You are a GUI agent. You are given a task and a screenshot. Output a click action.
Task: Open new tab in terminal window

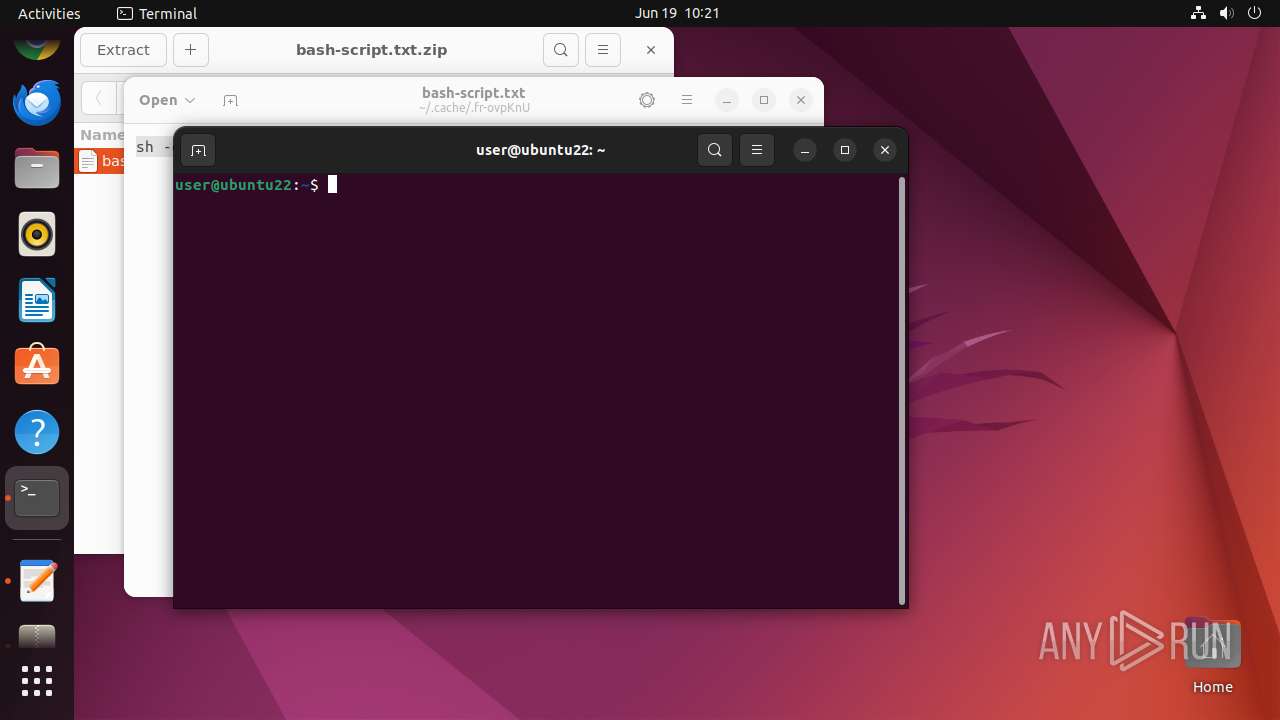click(198, 150)
